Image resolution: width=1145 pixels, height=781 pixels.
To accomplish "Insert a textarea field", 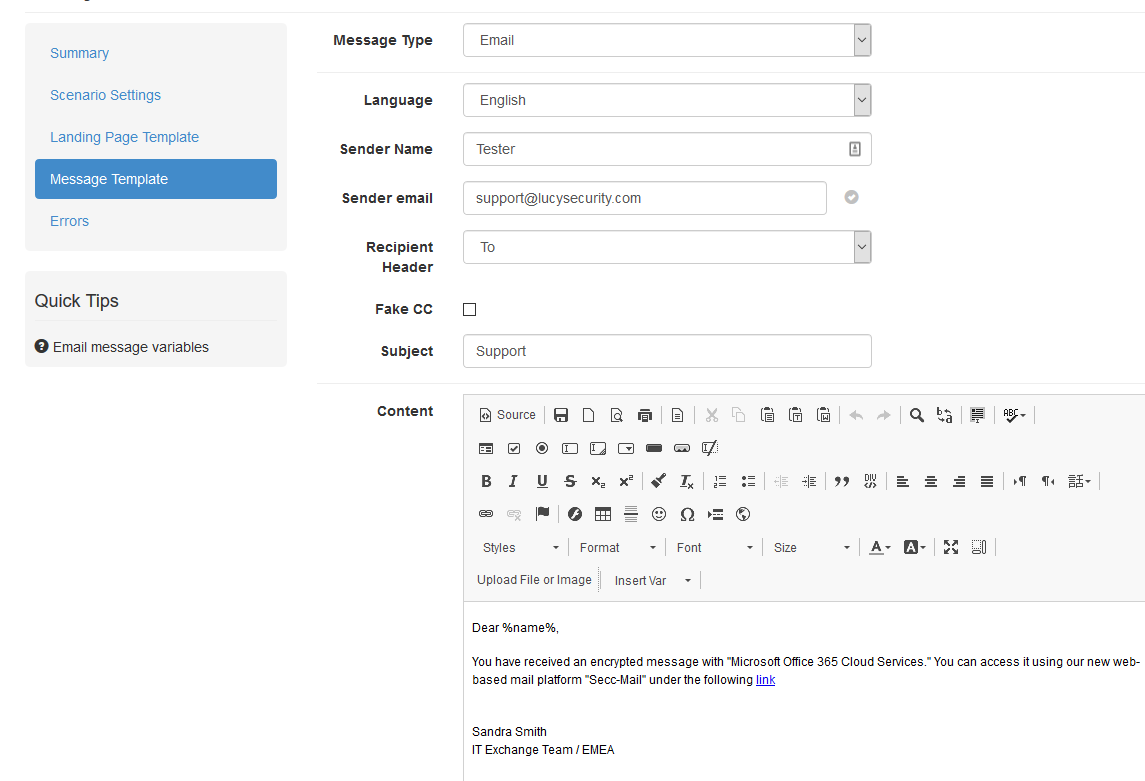I will point(598,448).
